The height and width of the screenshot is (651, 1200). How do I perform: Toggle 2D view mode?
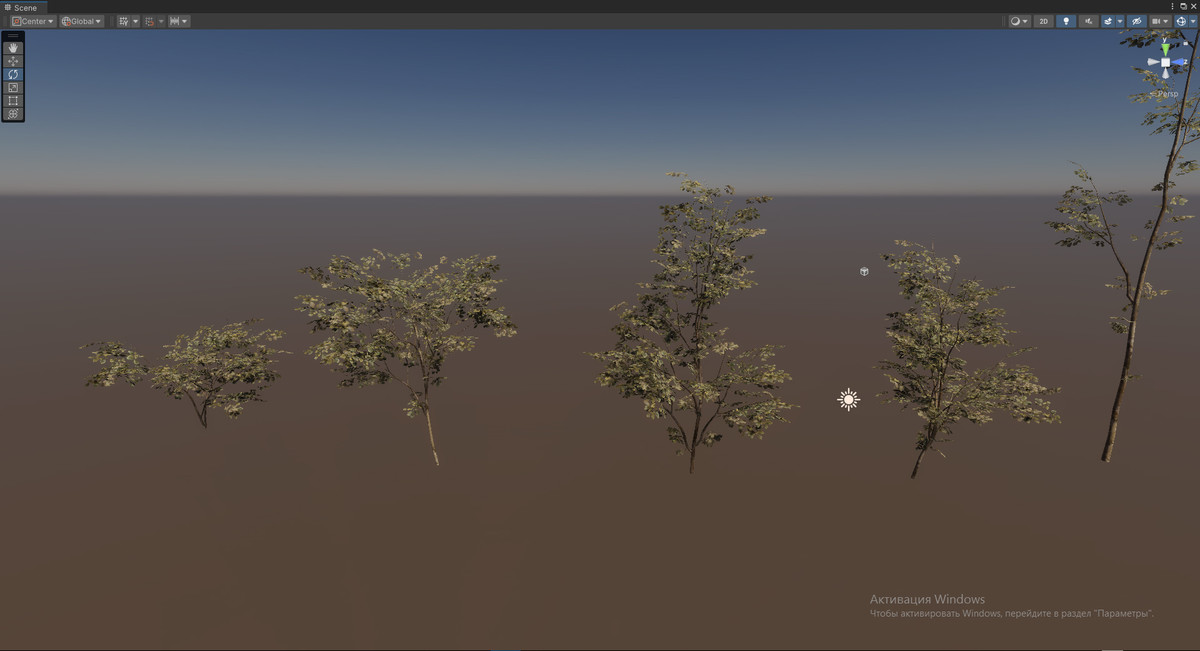tap(1043, 20)
